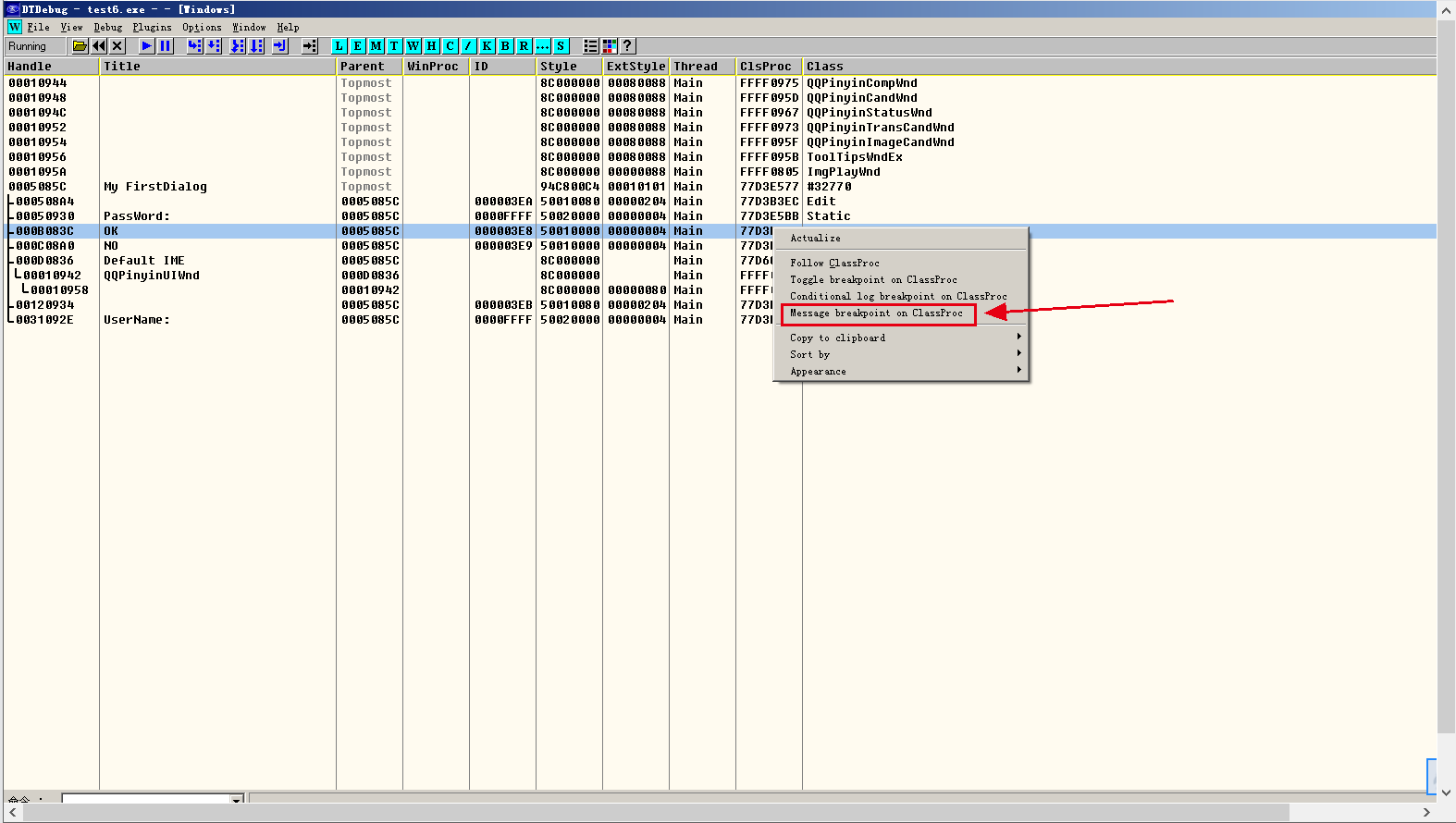Select Conditional log breakpoint on ClassProc
The image size is (1456, 823).
coord(901,297)
